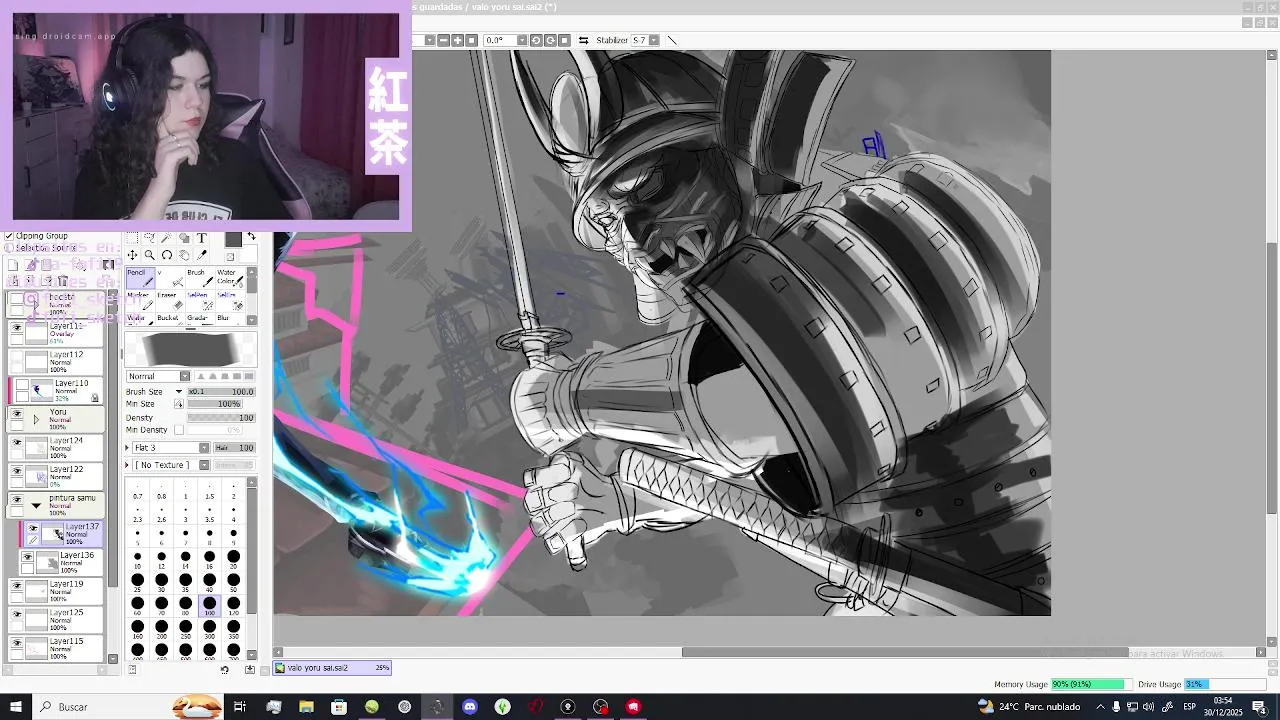
Task: Open the Windows Start menu
Action: pyautogui.click(x=16, y=707)
